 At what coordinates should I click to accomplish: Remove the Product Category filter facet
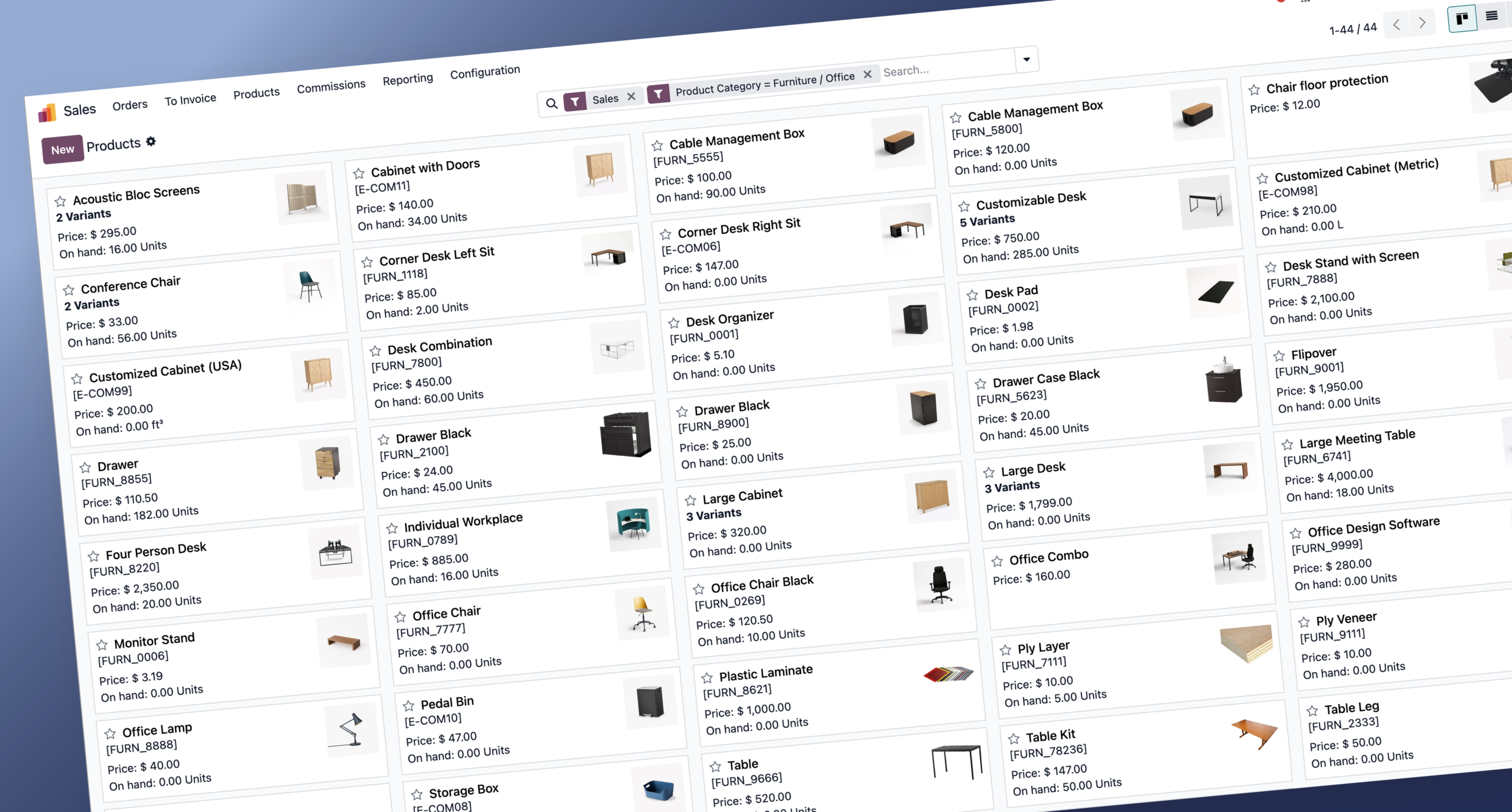(868, 74)
